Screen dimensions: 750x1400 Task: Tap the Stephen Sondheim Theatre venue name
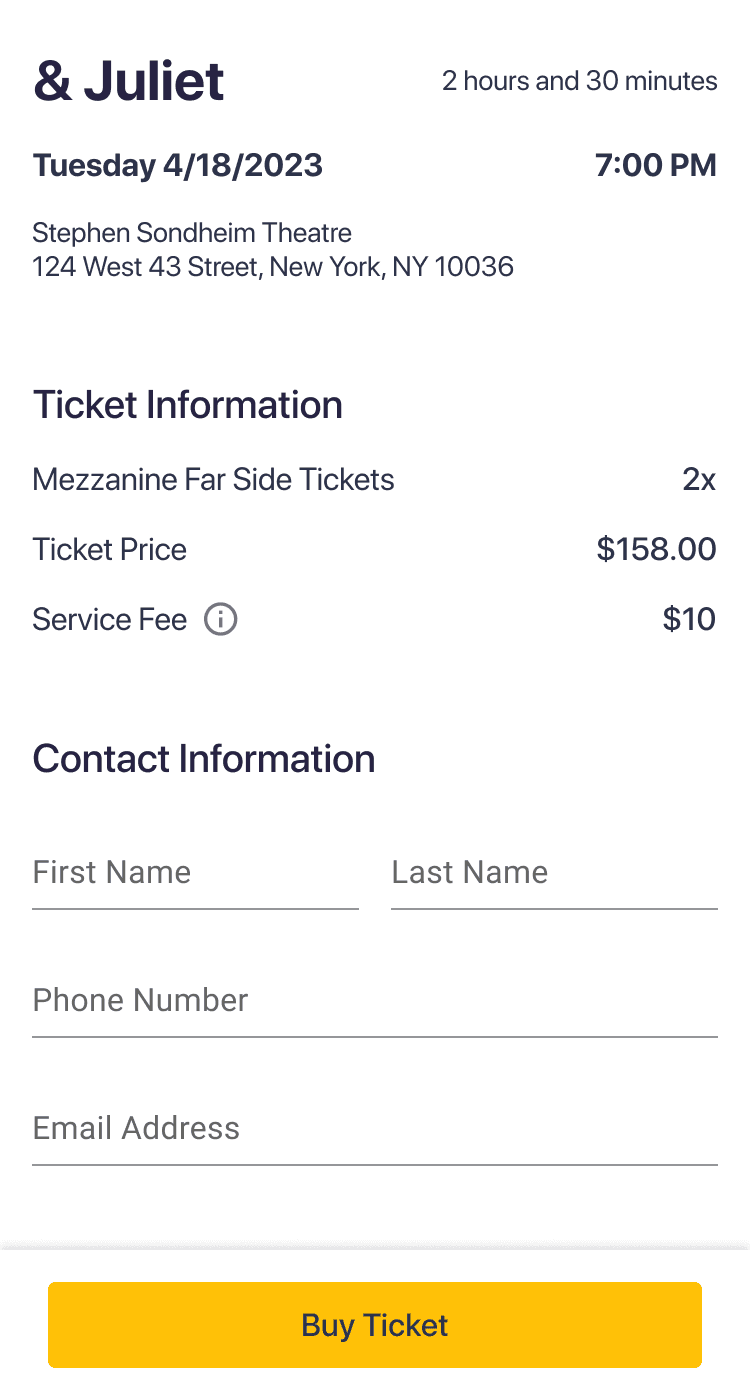192,234
